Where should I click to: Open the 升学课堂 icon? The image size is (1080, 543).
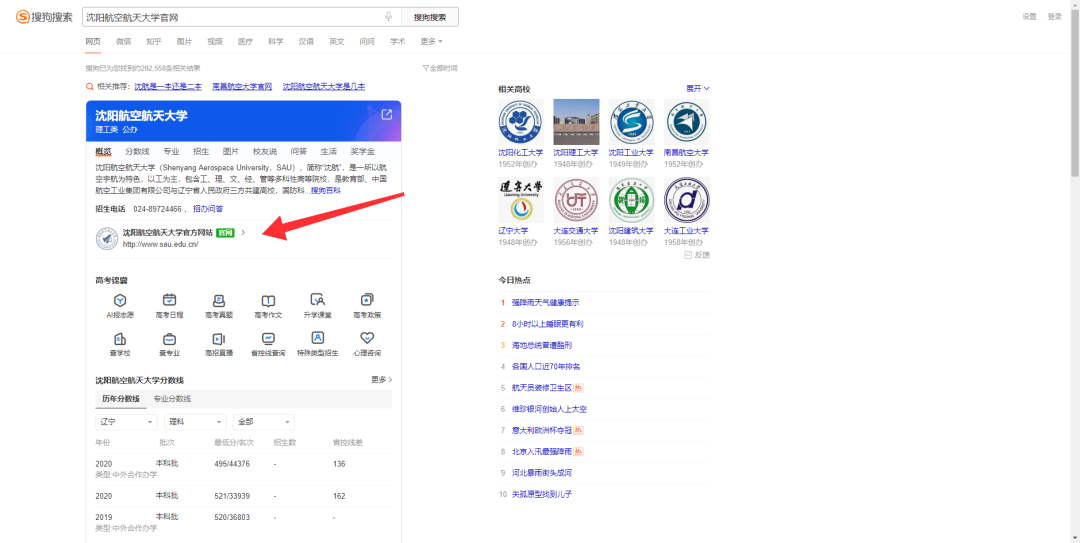click(x=318, y=300)
